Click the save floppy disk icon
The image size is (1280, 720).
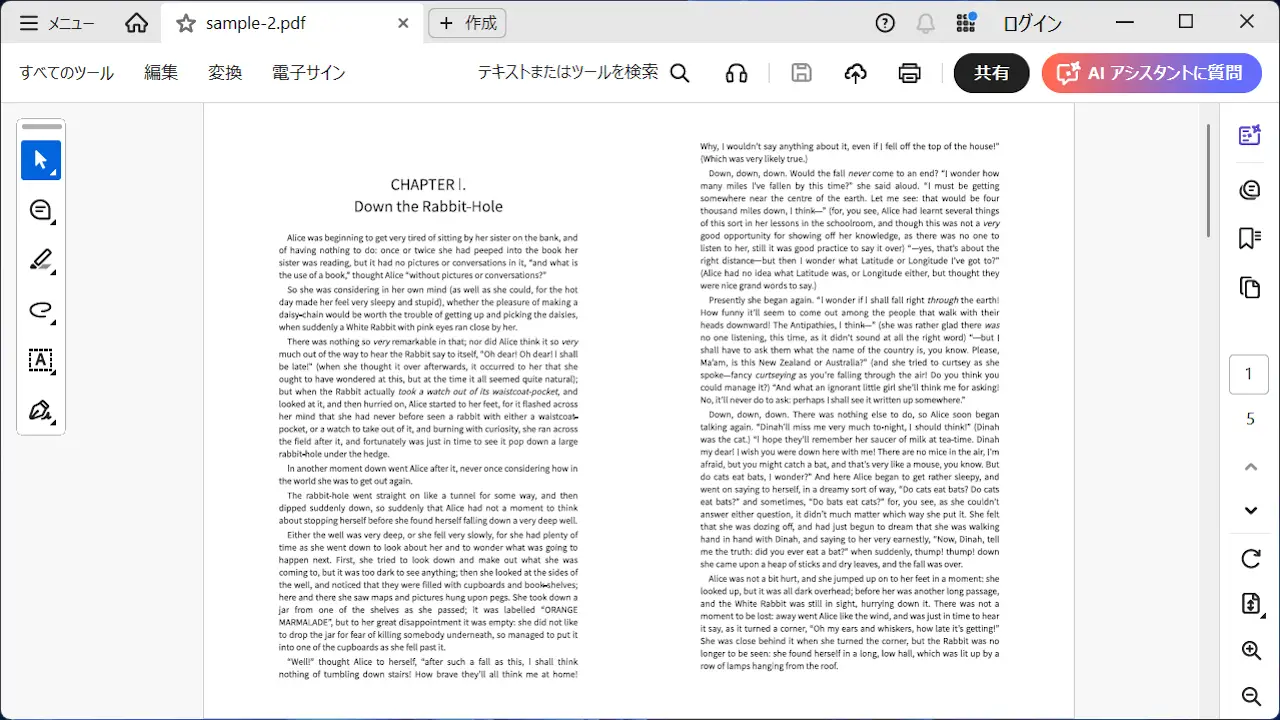pos(801,73)
